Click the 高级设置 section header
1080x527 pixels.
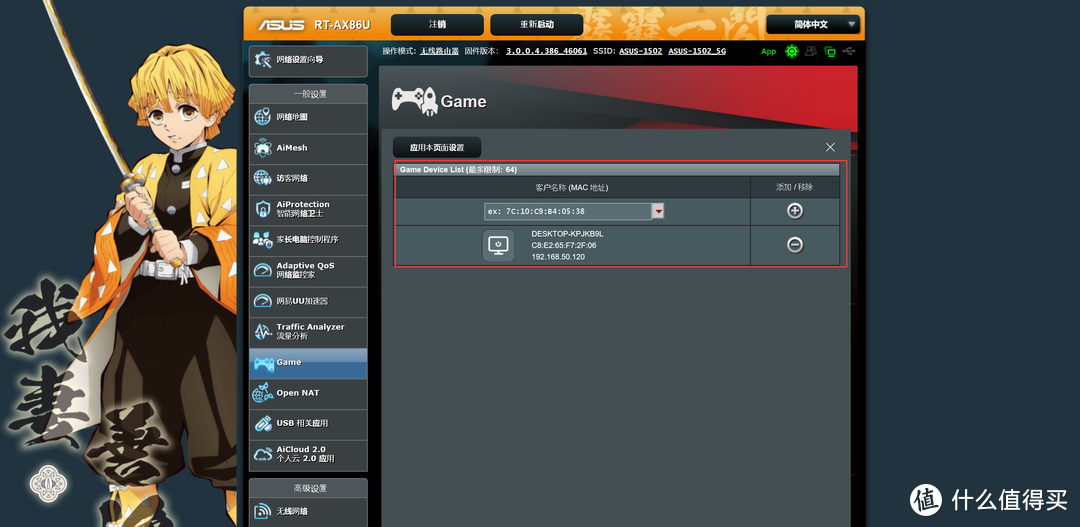(x=308, y=488)
